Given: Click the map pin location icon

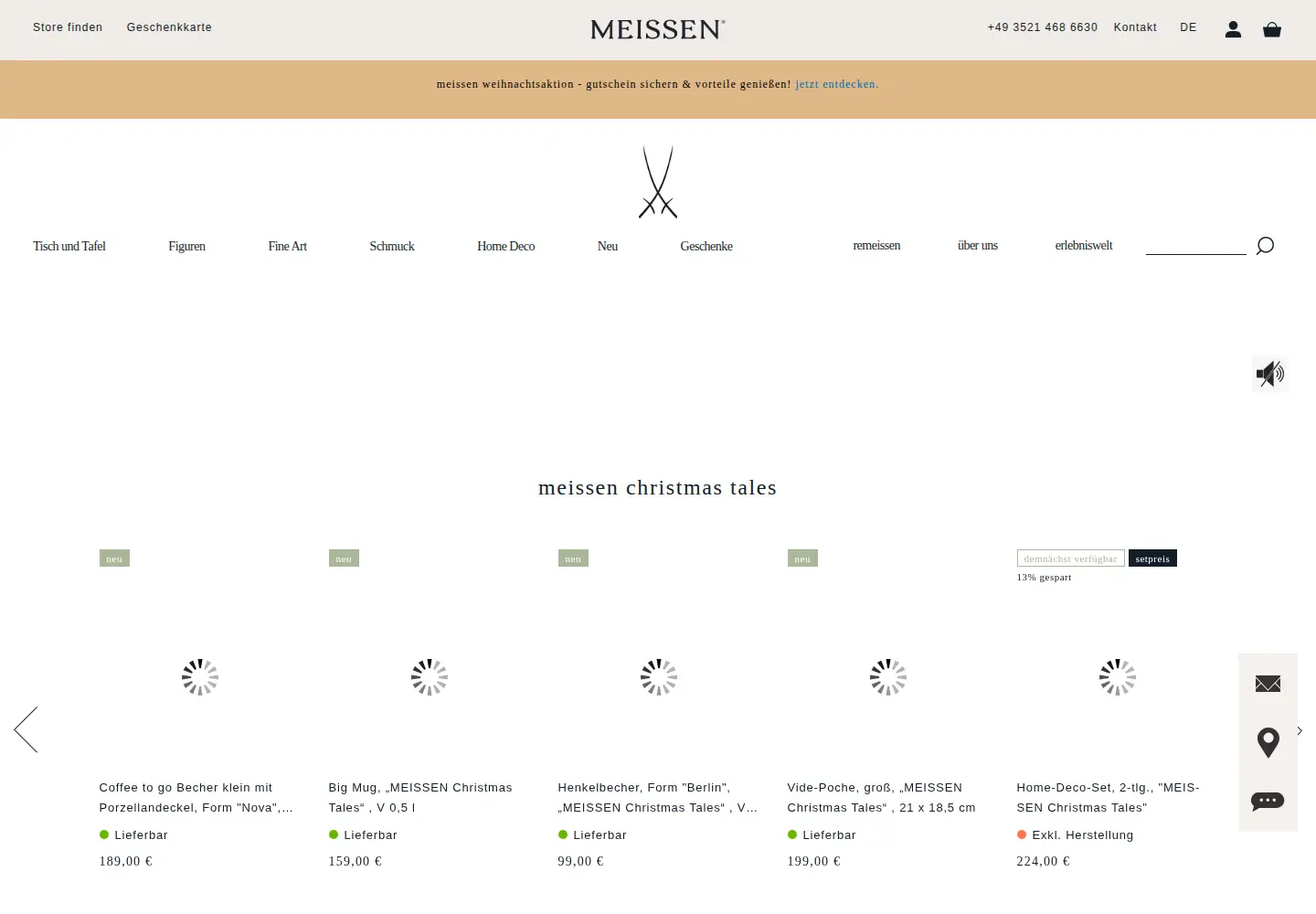Looking at the screenshot, I should (1268, 743).
